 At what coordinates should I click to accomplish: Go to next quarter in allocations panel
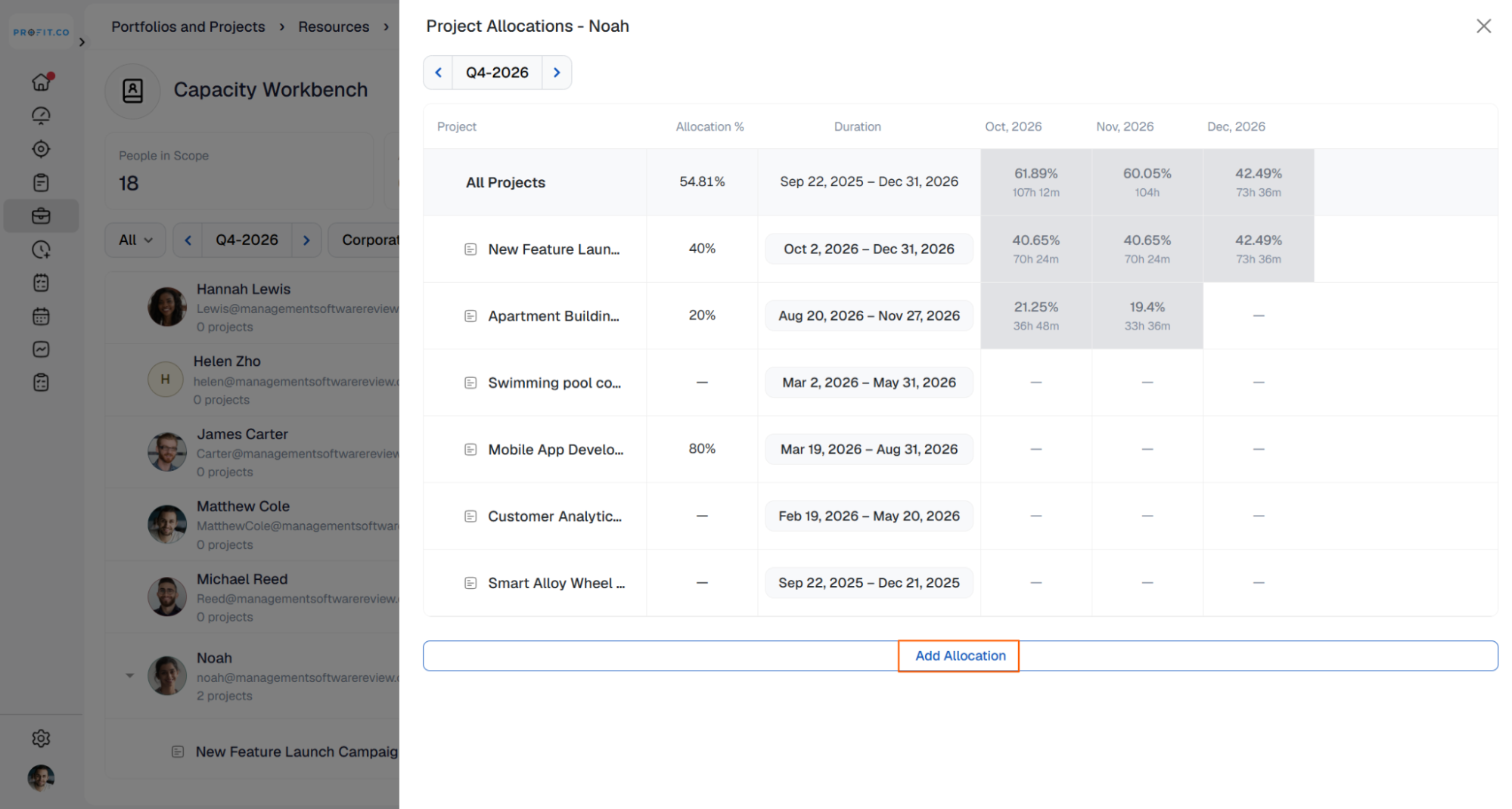pyautogui.click(x=557, y=73)
